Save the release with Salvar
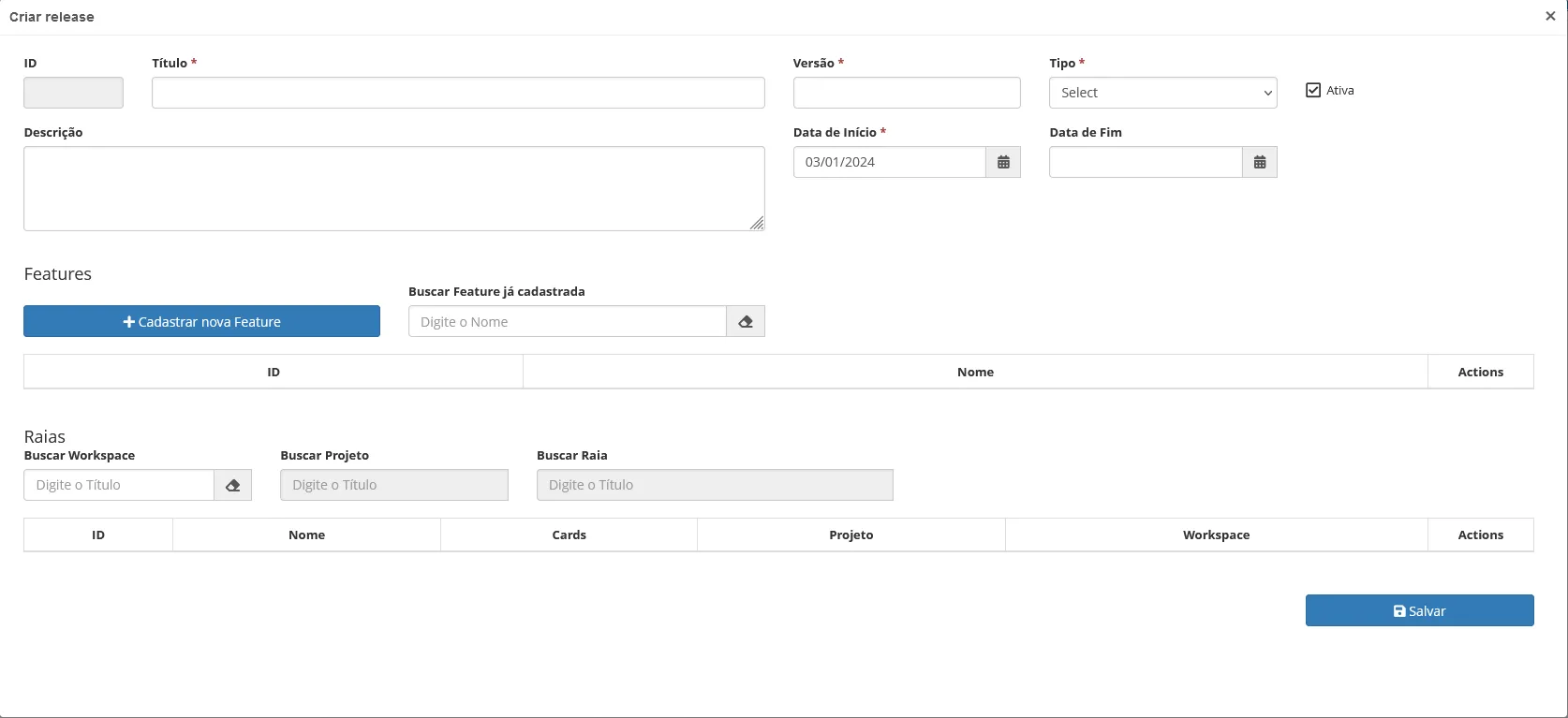 click(1420, 610)
